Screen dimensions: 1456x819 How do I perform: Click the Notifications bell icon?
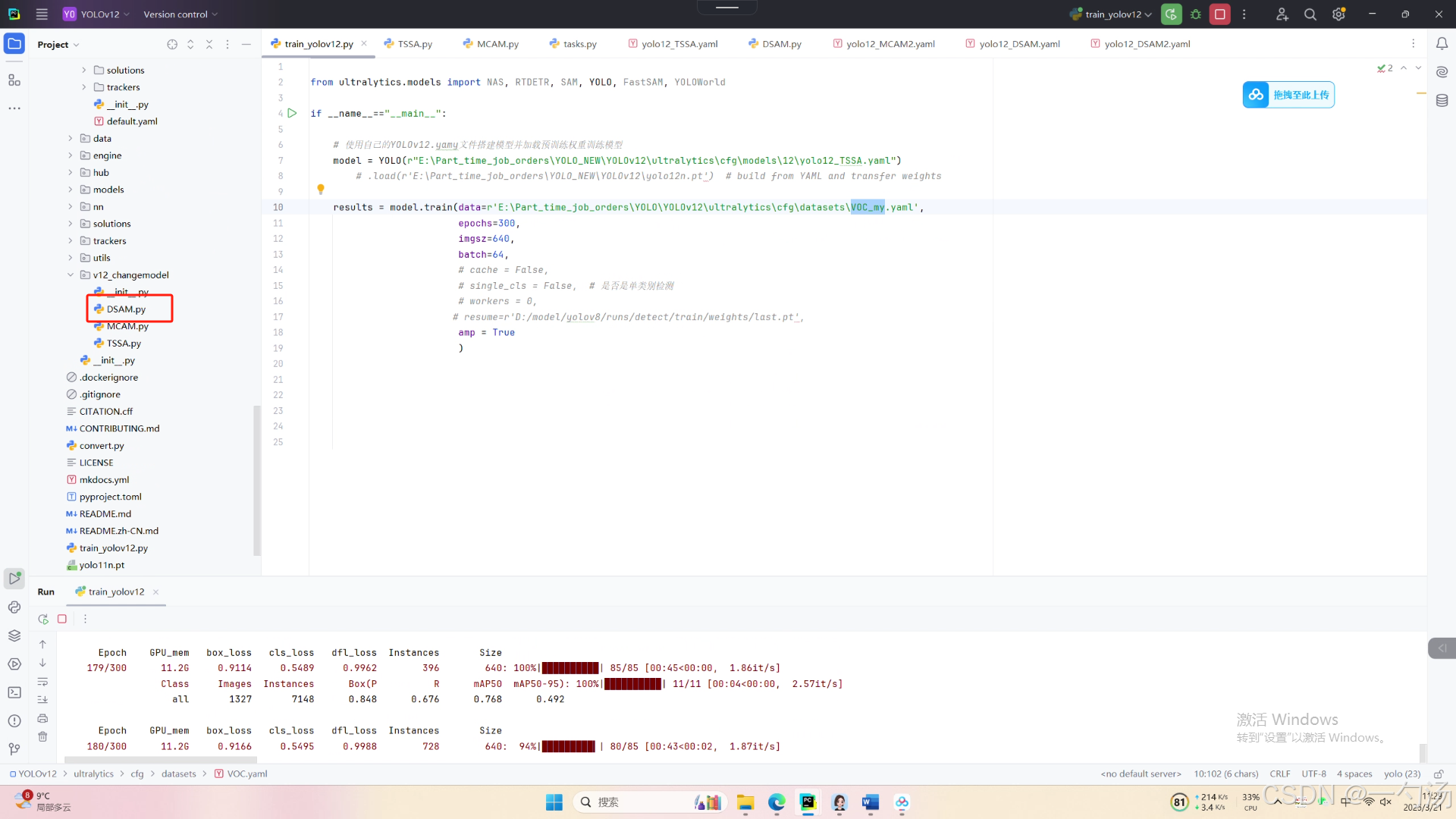(x=1442, y=44)
